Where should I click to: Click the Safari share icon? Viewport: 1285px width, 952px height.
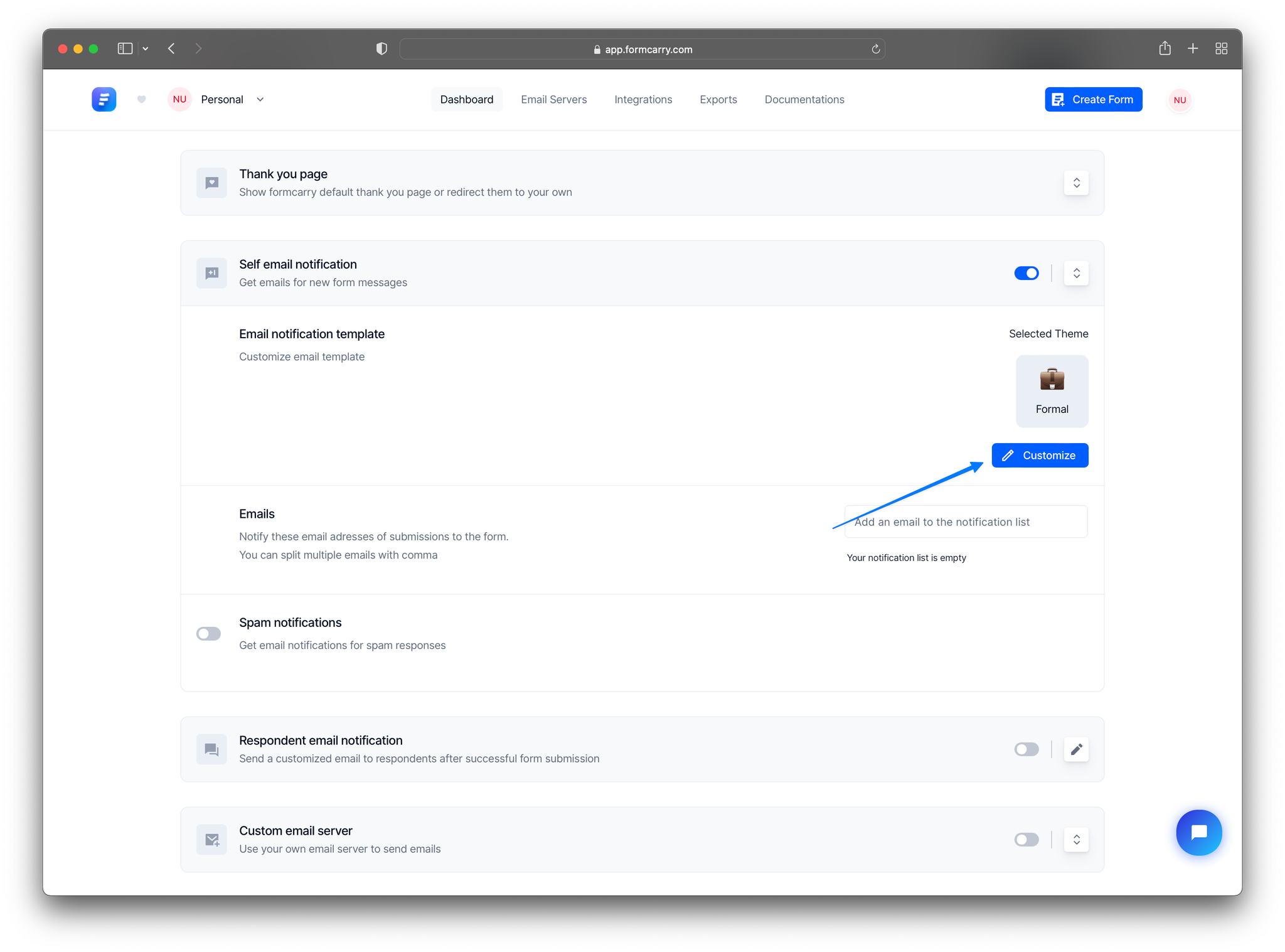(1165, 48)
